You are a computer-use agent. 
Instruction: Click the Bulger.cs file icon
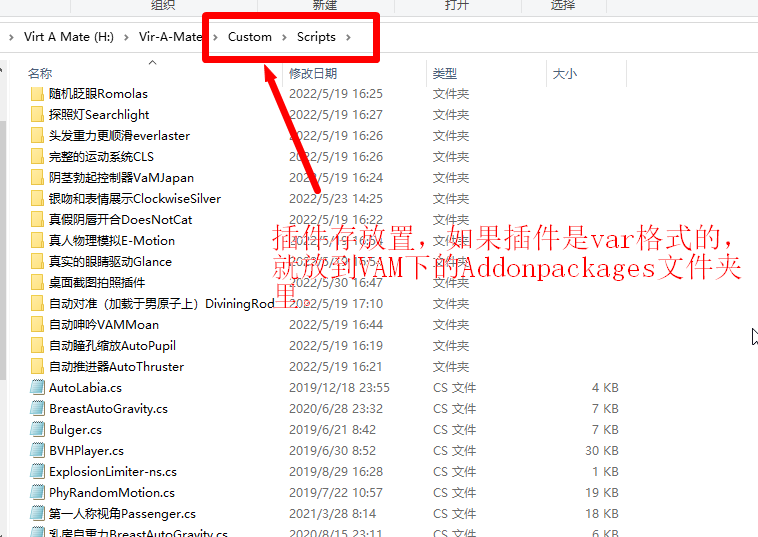click(37, 430)
